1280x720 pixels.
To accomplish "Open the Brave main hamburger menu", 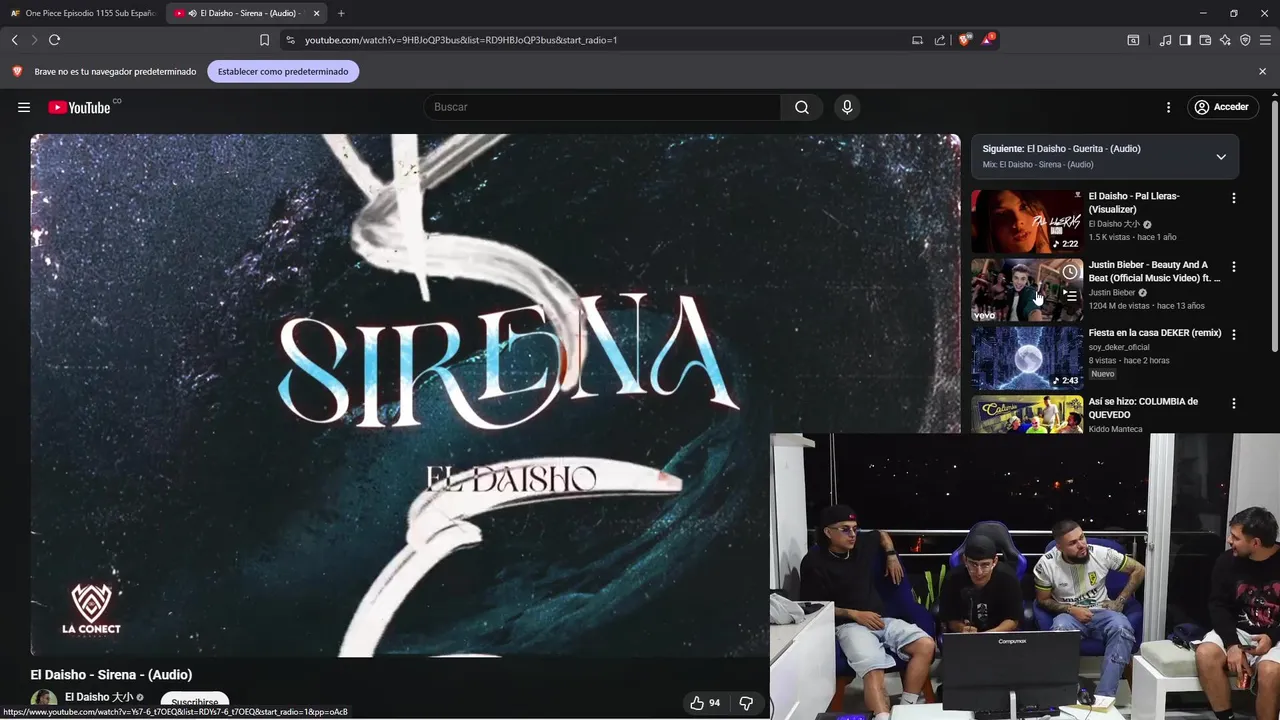I will [1265, 40].
